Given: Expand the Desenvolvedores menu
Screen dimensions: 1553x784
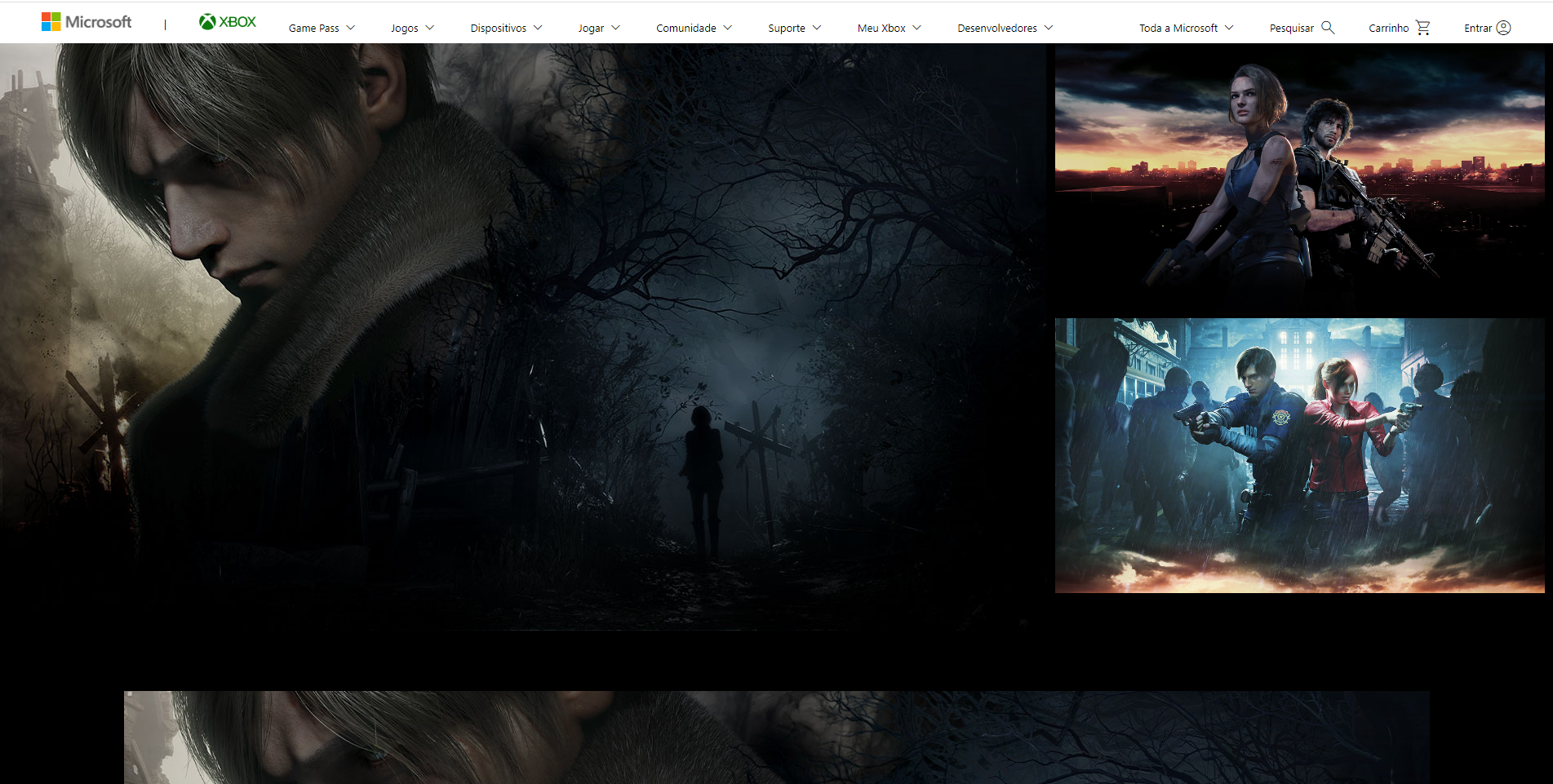Looking at the screenshot, I should 1005,28.
